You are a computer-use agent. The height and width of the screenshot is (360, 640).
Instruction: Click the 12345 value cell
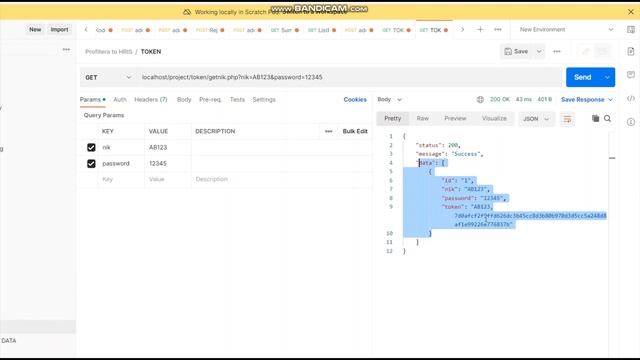[168, 164]
